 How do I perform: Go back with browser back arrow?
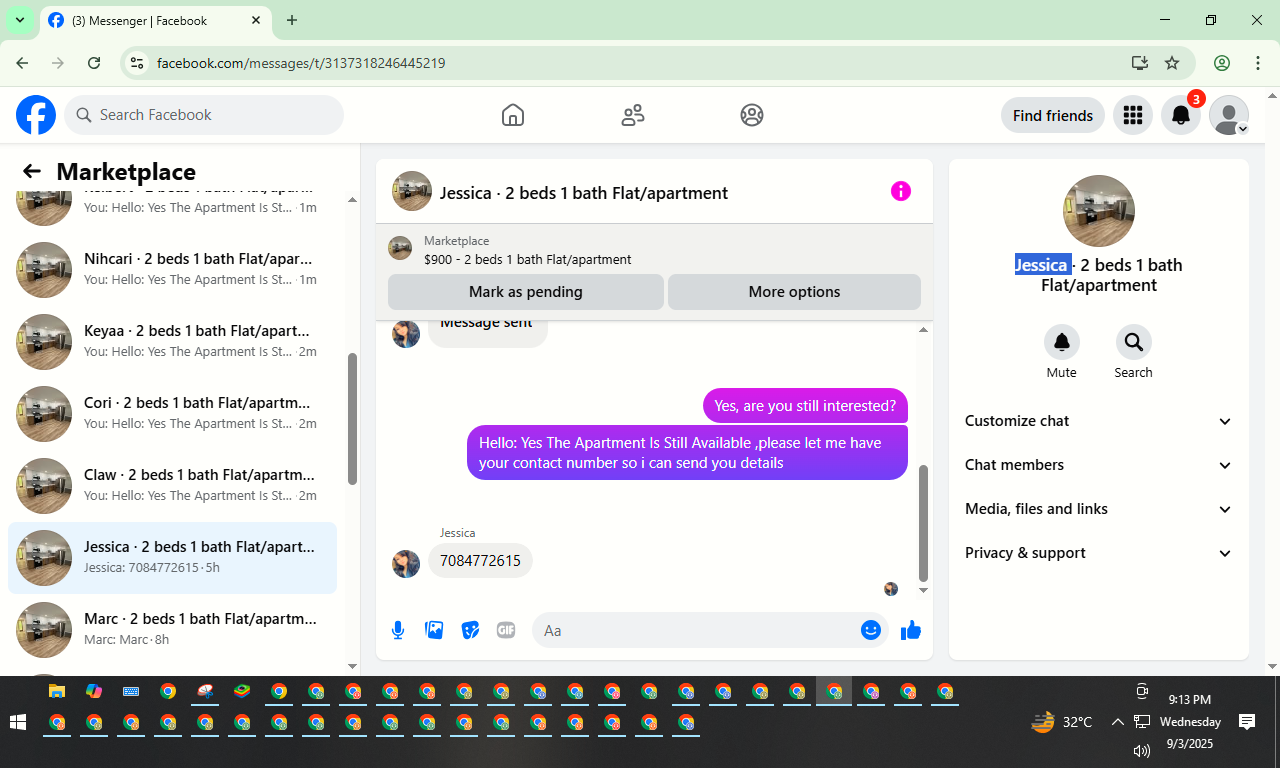coord(22,63)
